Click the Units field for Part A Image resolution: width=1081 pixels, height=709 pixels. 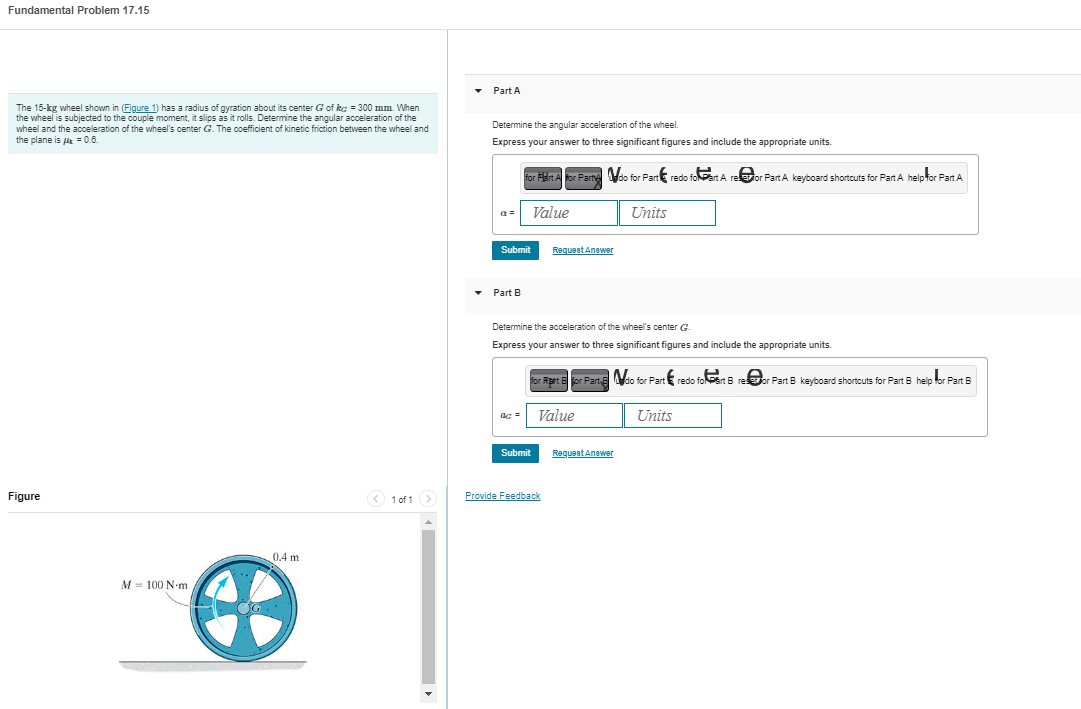(667, 212)
